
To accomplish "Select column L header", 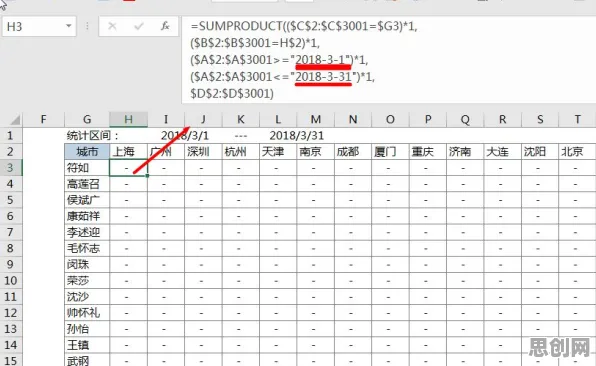I will click(278, 120).
